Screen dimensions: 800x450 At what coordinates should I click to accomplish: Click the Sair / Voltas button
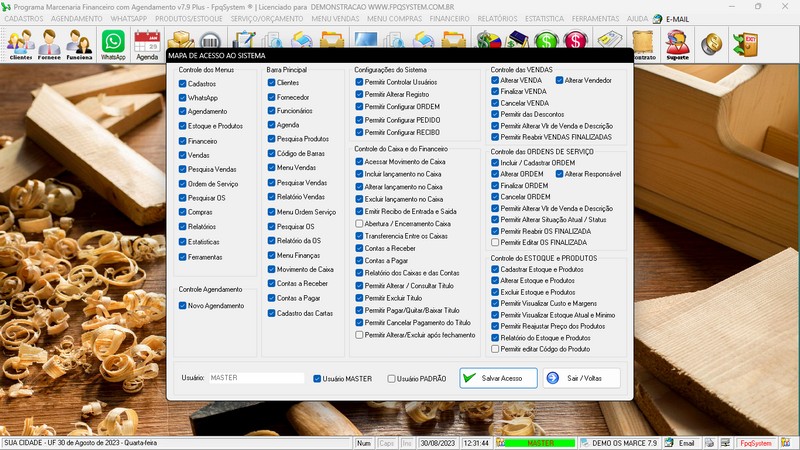point(581,378)
